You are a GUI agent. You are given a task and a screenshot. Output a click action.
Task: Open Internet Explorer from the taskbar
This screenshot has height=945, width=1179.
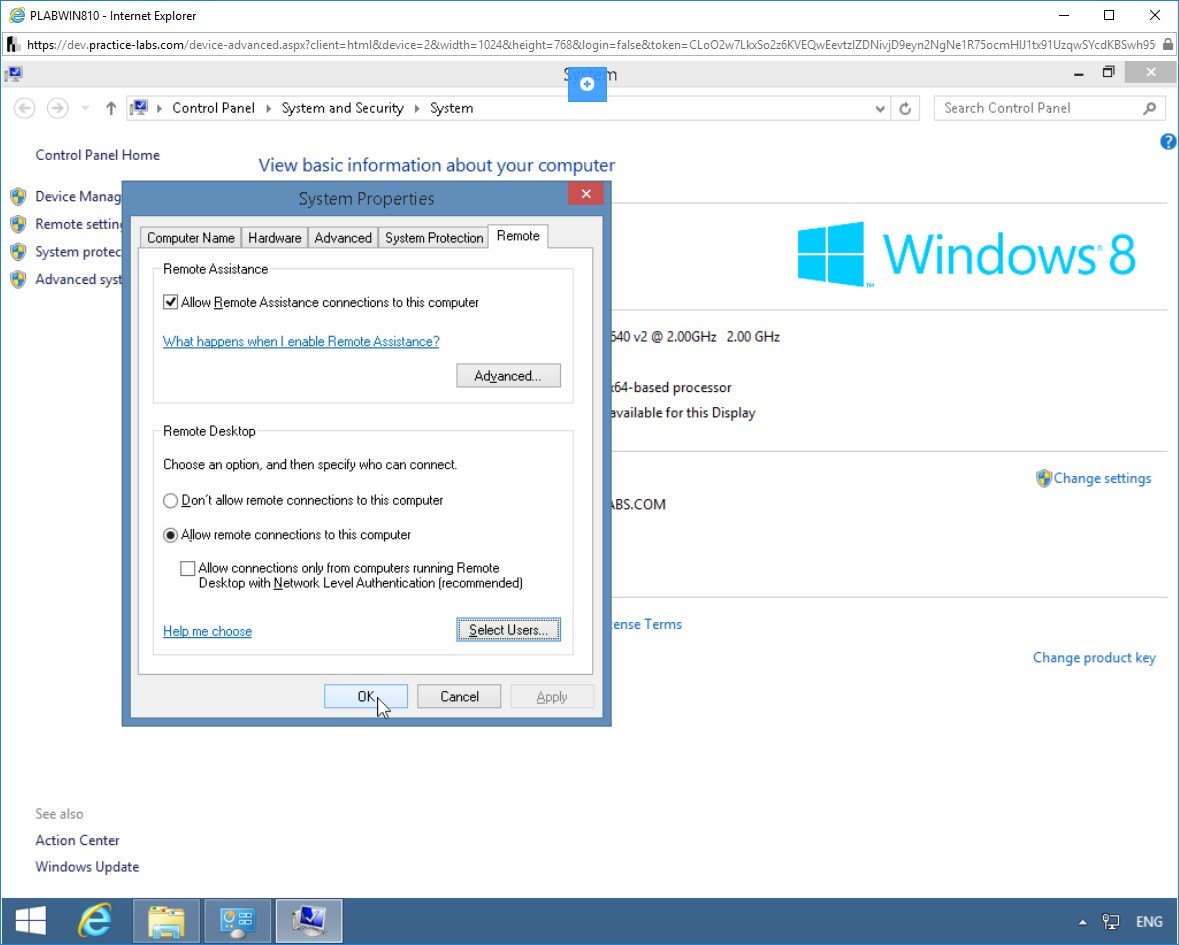(95, 920)
